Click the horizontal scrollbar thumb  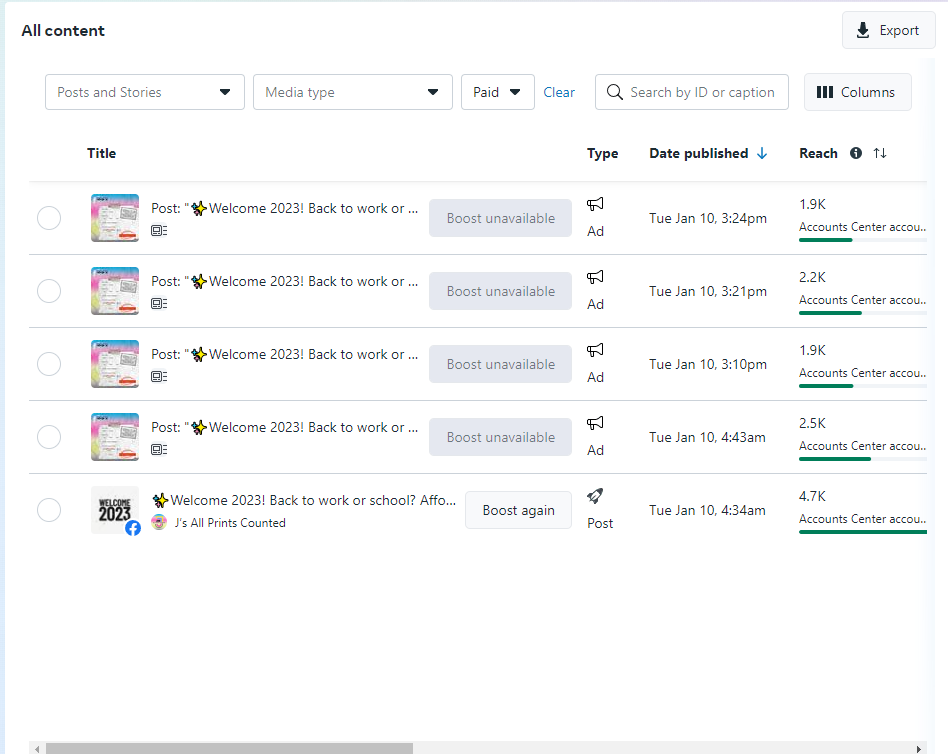[x=229, y=749]
